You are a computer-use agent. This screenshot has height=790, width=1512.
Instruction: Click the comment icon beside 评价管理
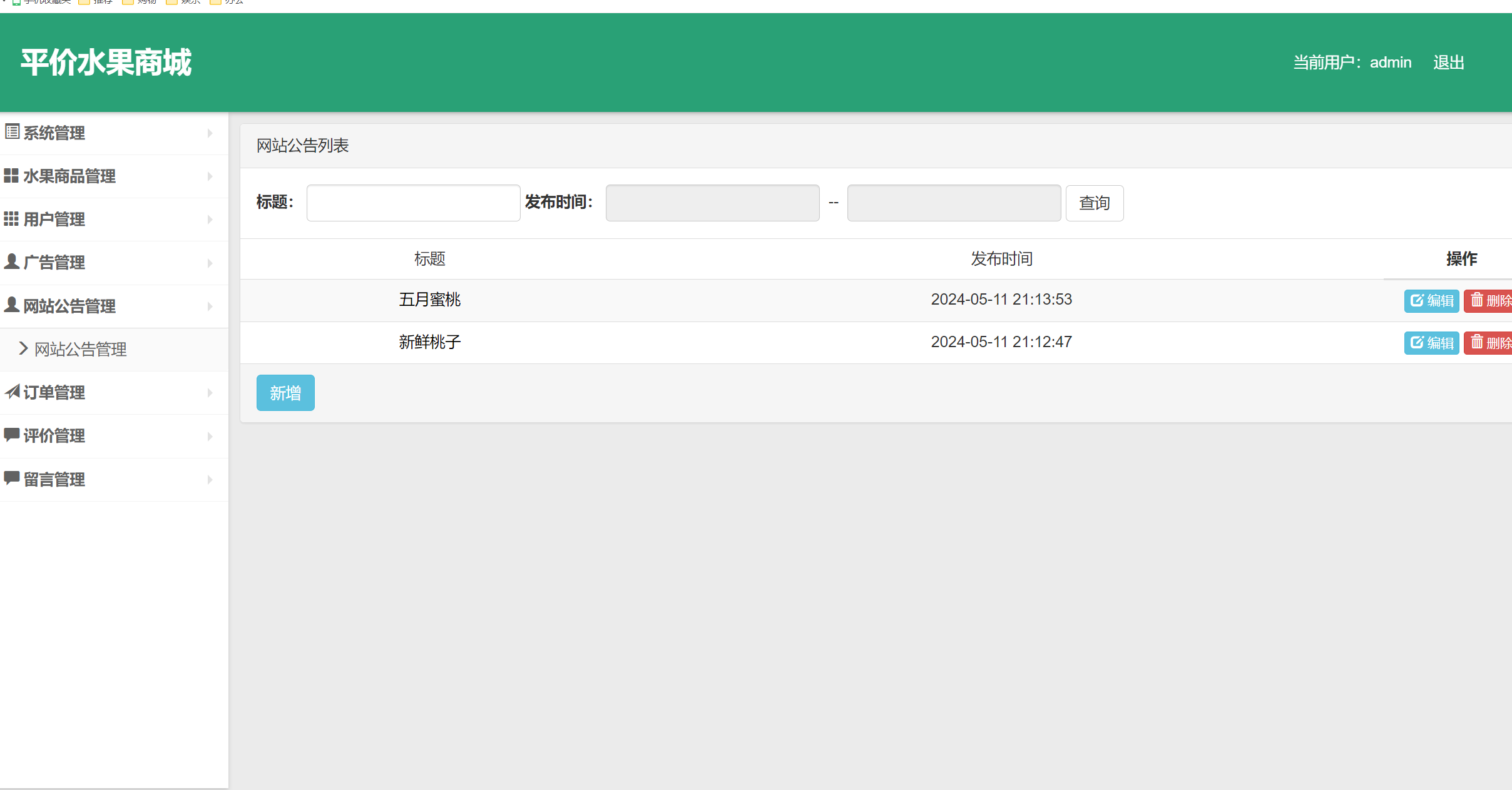click(x=11, y=435)
